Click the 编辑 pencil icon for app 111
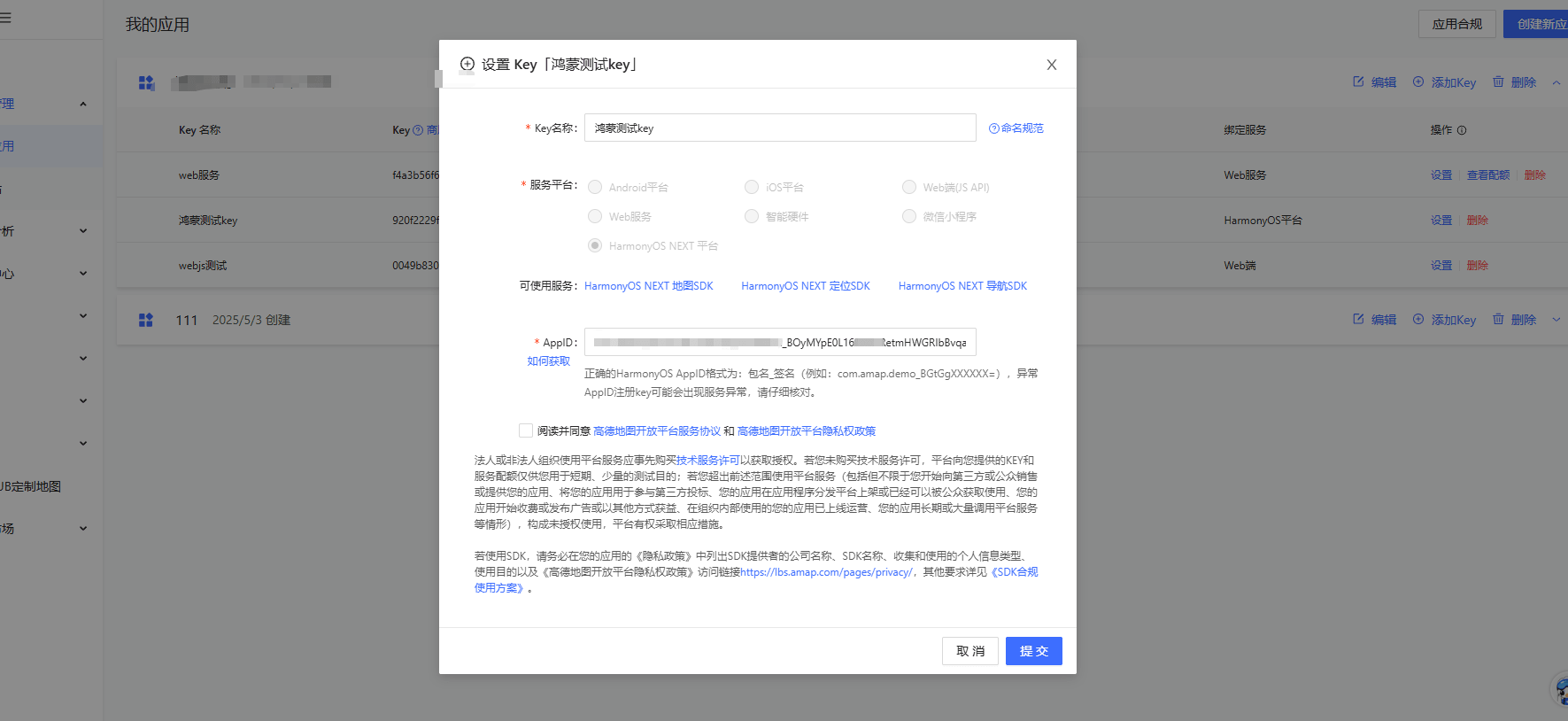This screenshot has height=721, width=1568. (x=1358, y=319)
